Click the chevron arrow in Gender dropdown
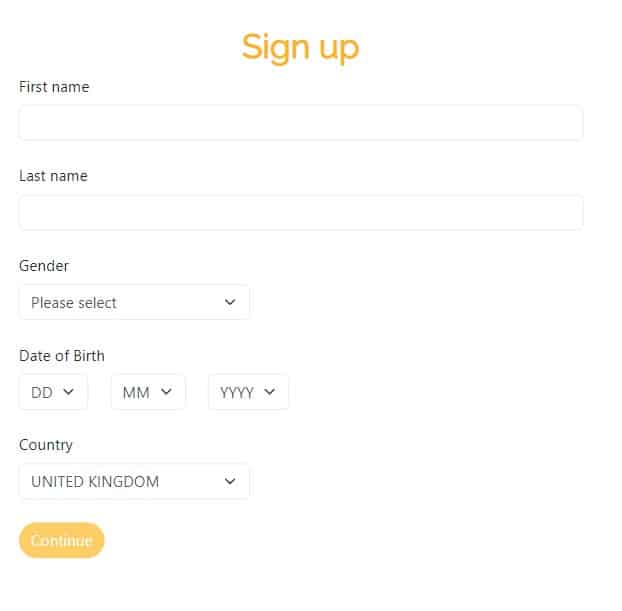The width and height of the screenshot is (622, 611). click(230, 302)
